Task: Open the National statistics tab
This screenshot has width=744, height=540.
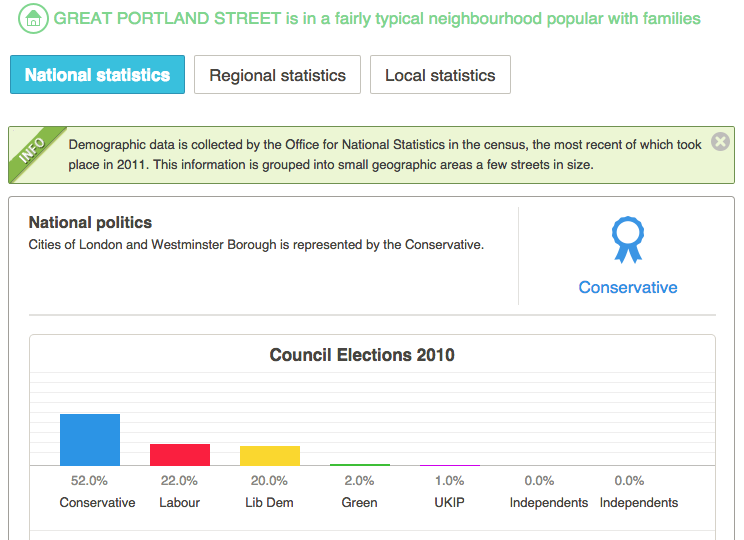Action: coord(97,75)
